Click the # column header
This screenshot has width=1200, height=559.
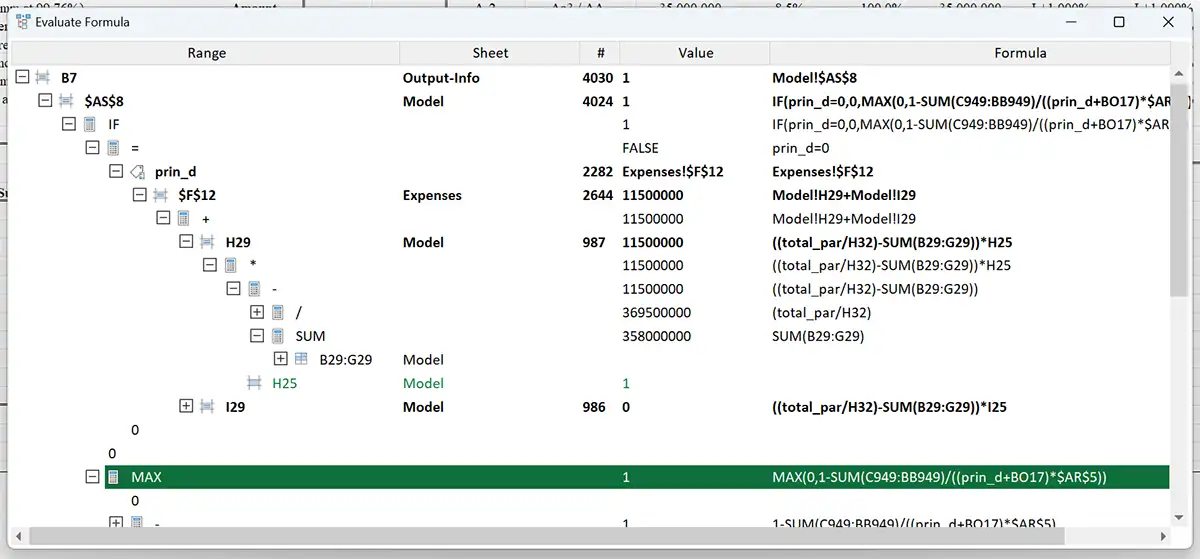point(600,53)
